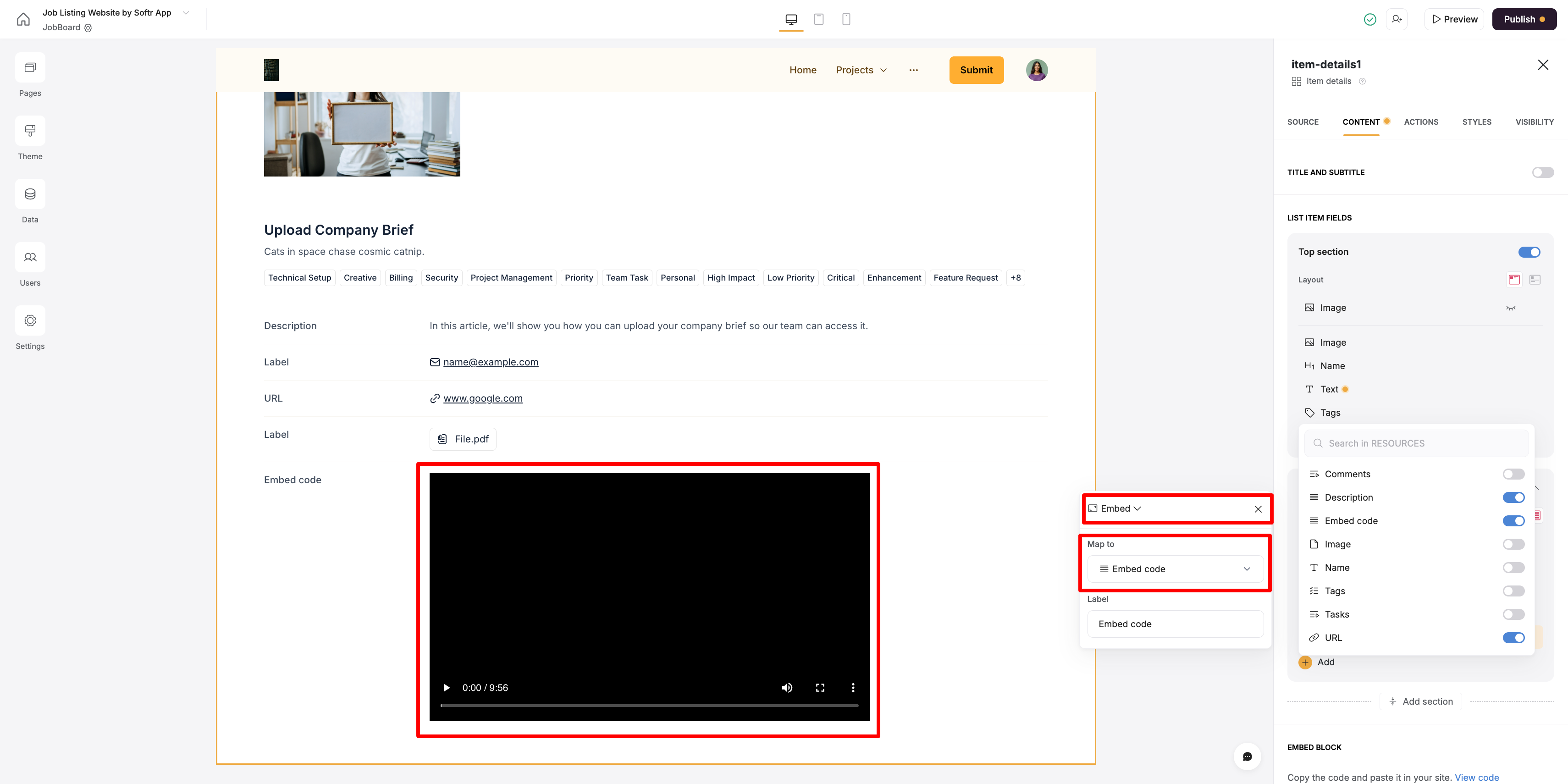Viewport: 1568px width, 784px height.
Task: Click the site logo in the header
Action: 271,70
